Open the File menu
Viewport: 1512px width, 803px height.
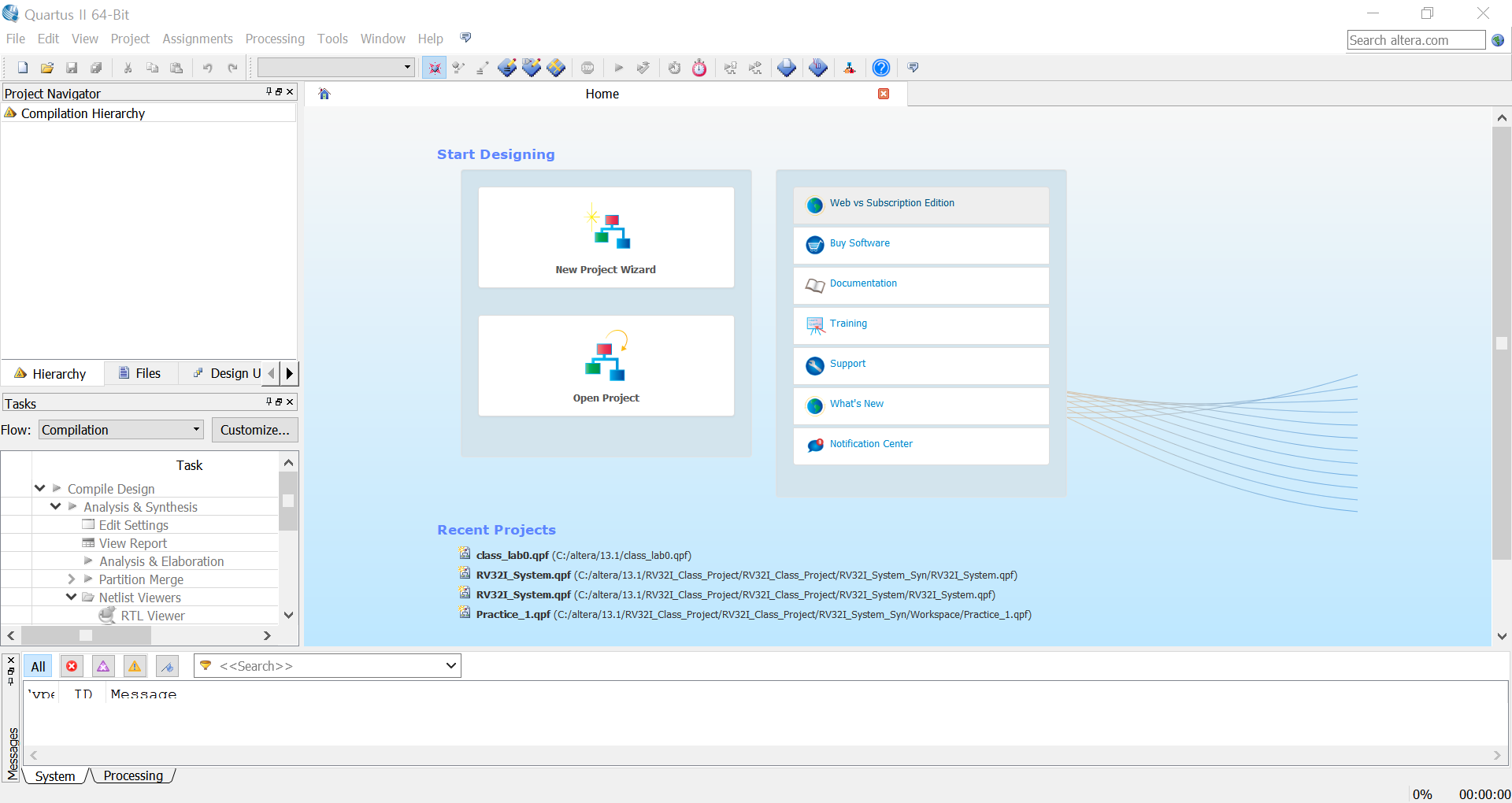(x=16, y=39)
